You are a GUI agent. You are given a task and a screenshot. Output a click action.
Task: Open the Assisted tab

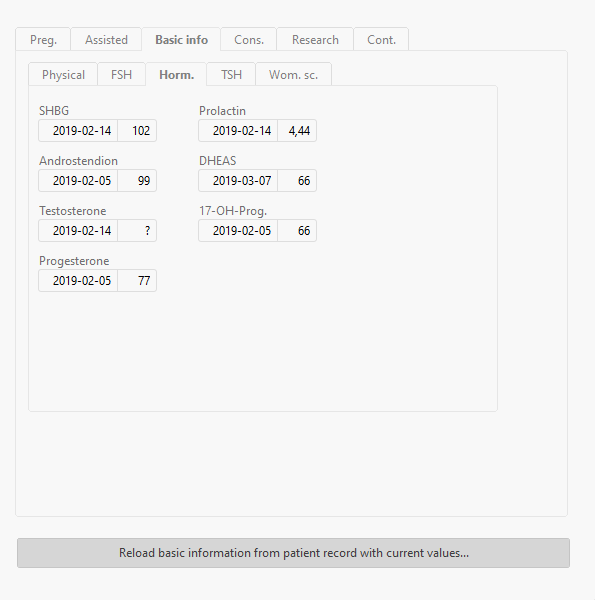[106, 39]
